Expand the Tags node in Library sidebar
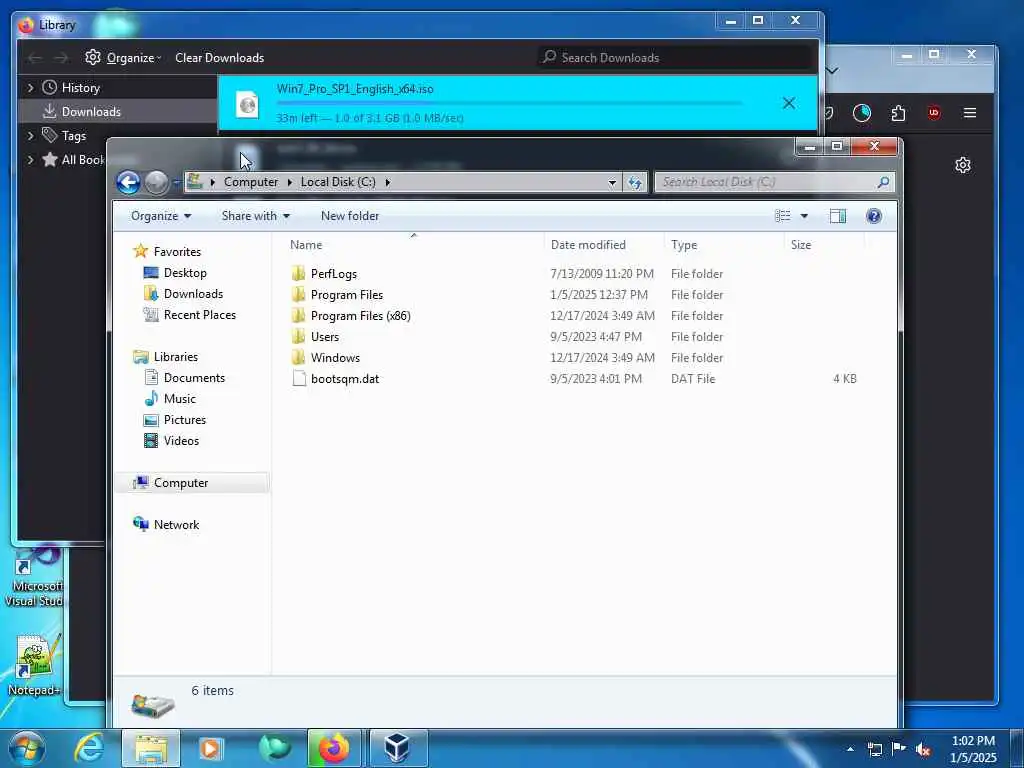Screen dimensions: 1024x768 coord(30,136)
